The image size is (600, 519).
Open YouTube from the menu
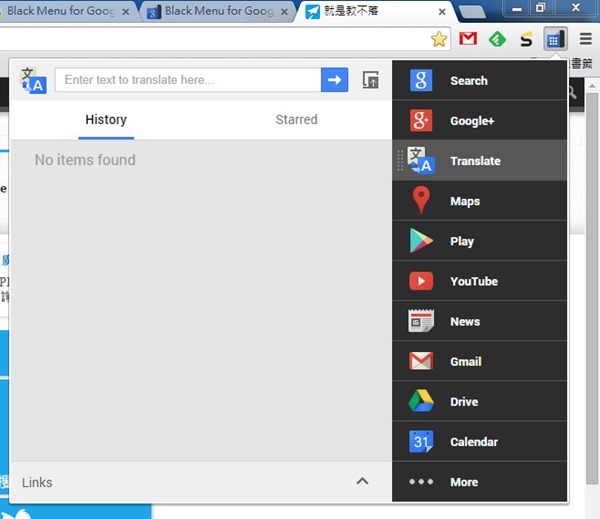479,281
